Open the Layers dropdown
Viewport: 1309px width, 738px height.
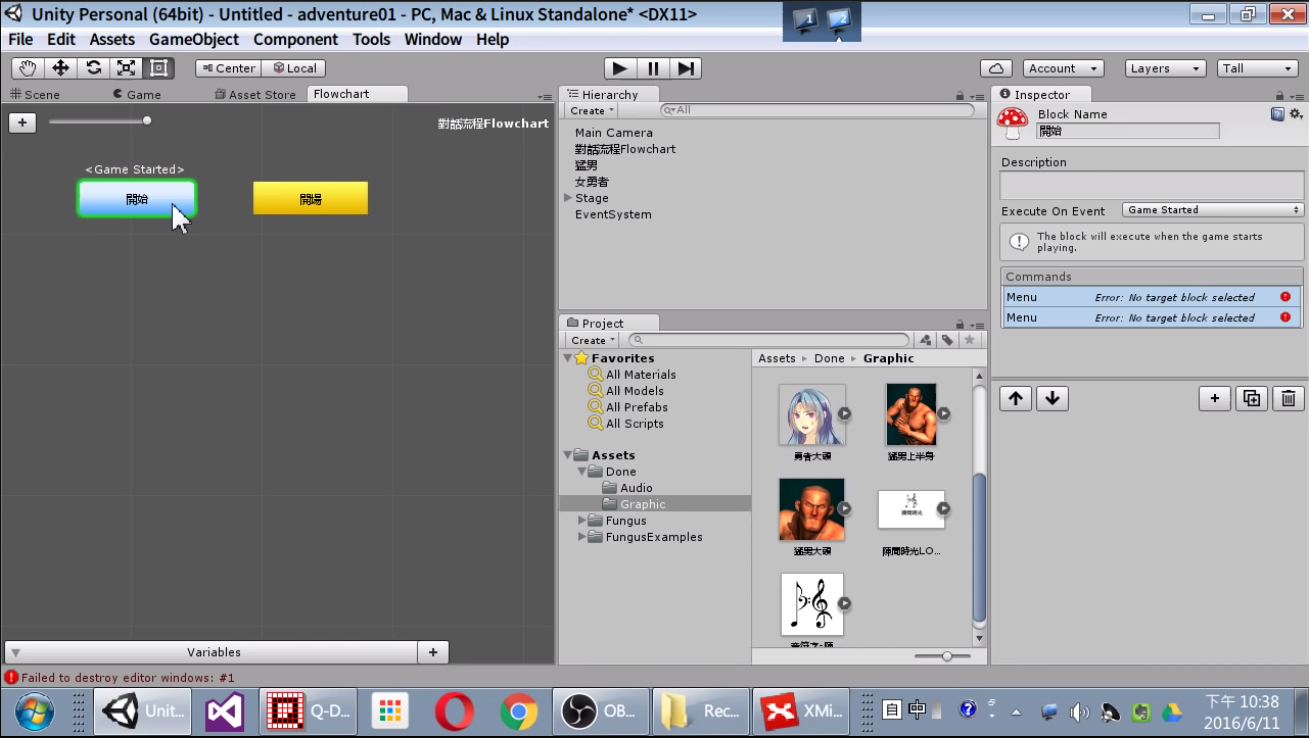[1165, 68]
